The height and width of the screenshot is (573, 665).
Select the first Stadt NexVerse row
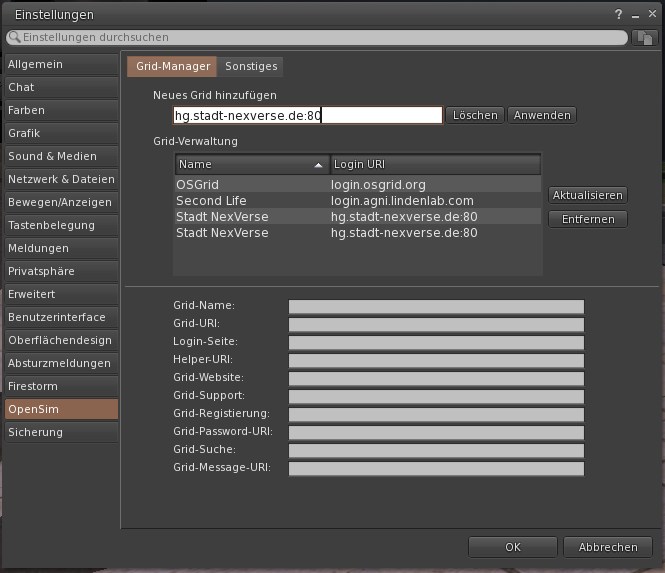[x=358, y=217]
